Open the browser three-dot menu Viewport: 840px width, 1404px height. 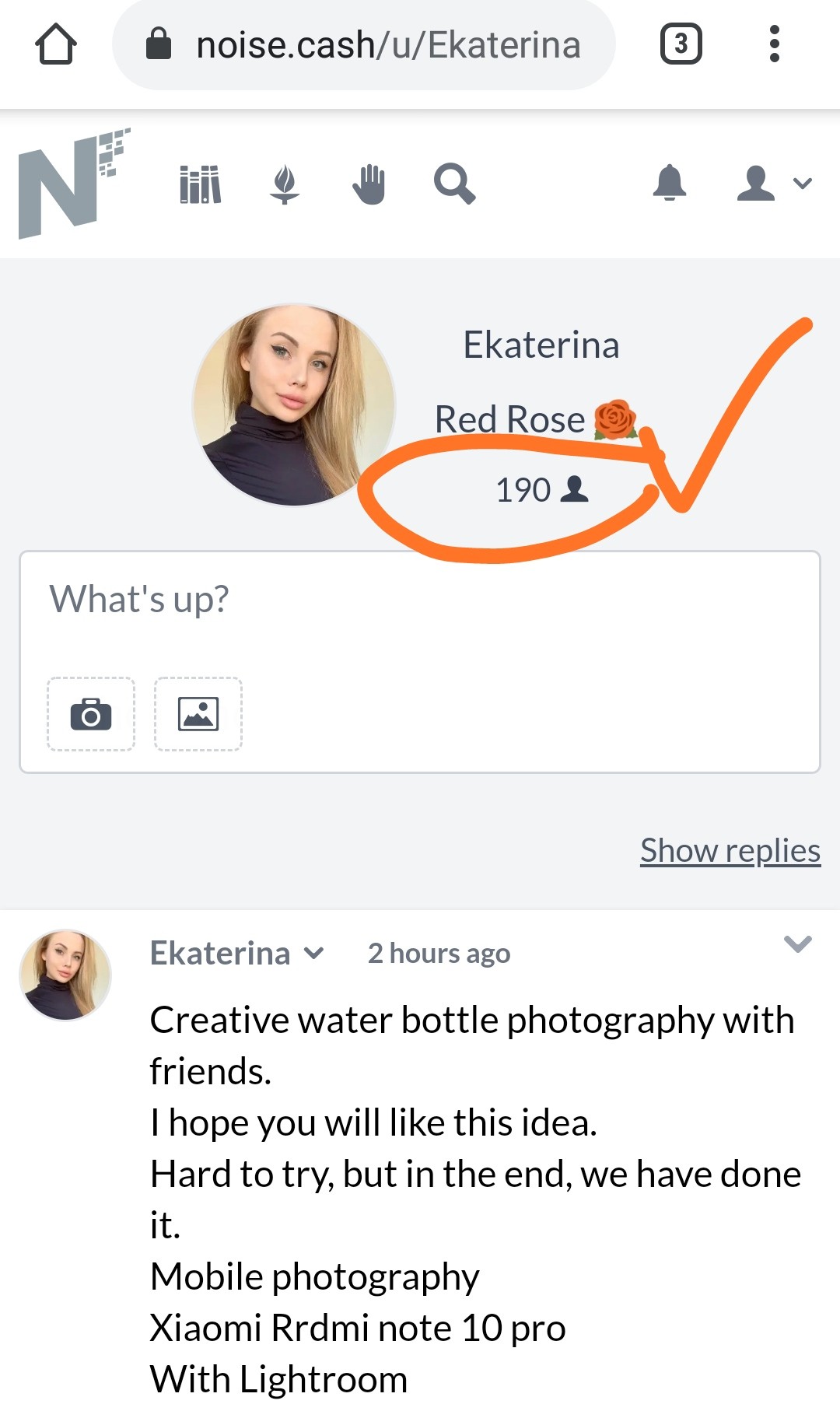click(774, 44)
